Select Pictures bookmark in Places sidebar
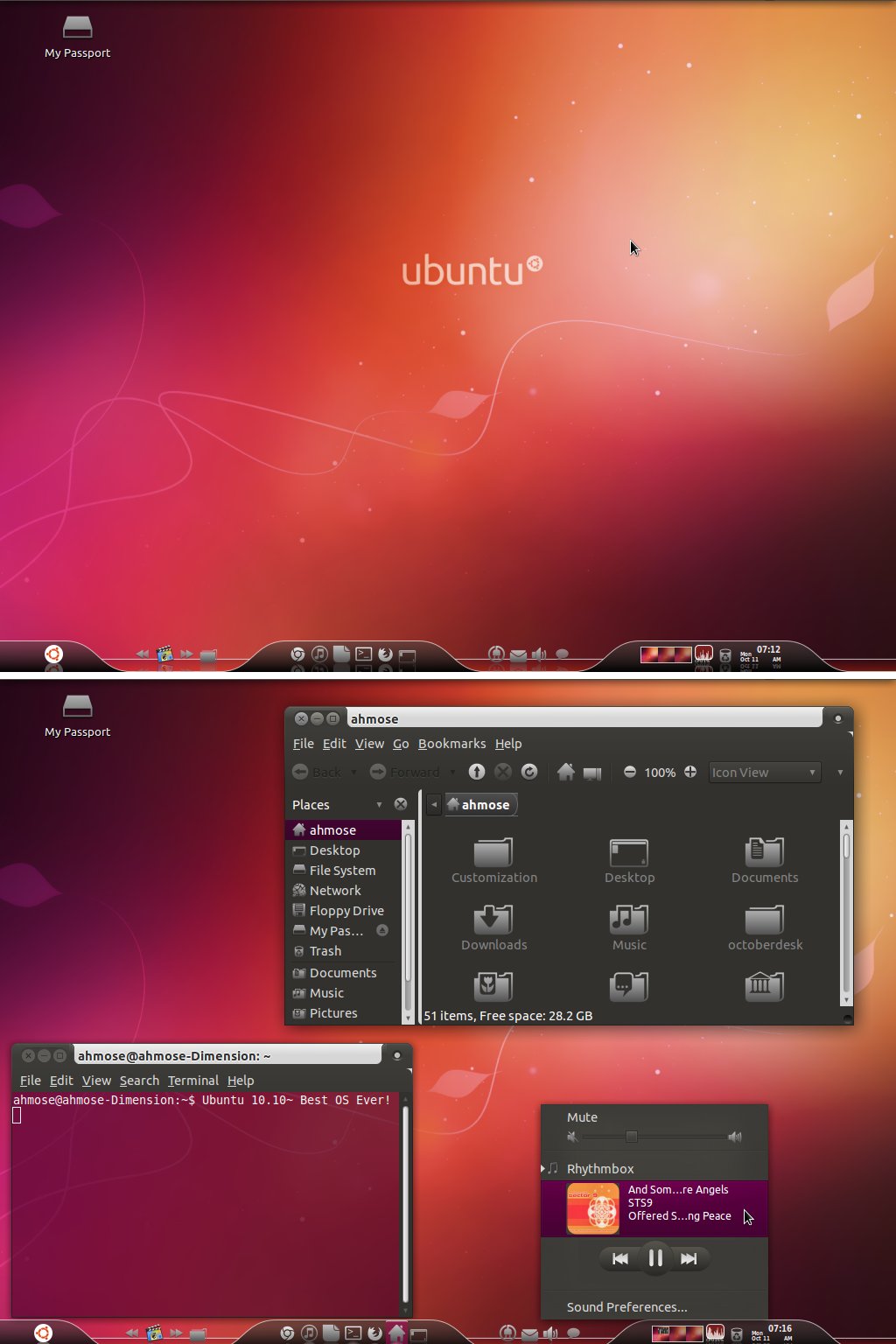The width and height of the screenshot is (896, 1344). coord(343,1013)
